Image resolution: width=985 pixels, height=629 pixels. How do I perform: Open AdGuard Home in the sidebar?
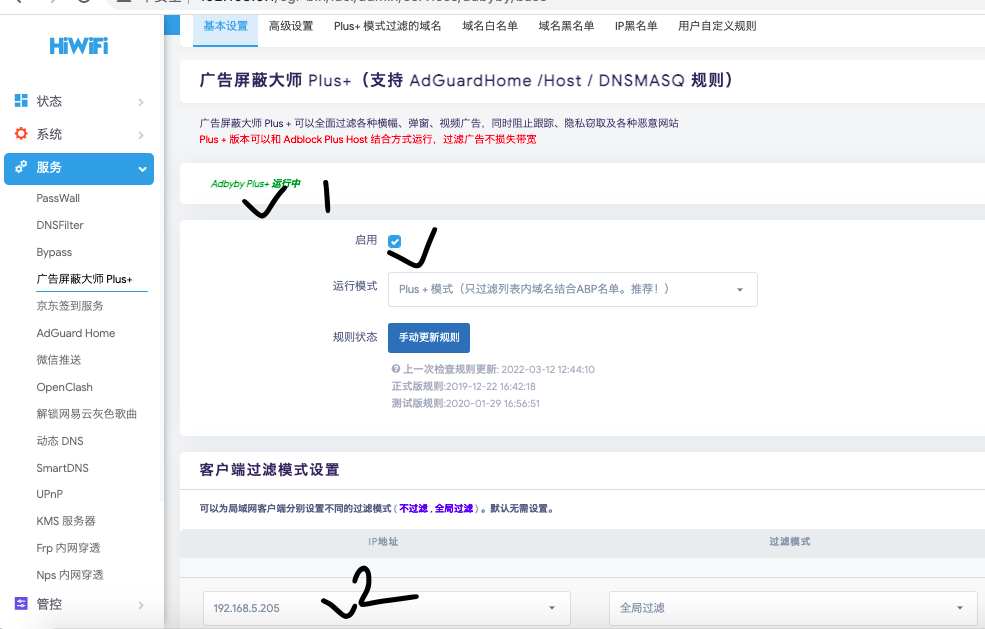click(75, 333)
